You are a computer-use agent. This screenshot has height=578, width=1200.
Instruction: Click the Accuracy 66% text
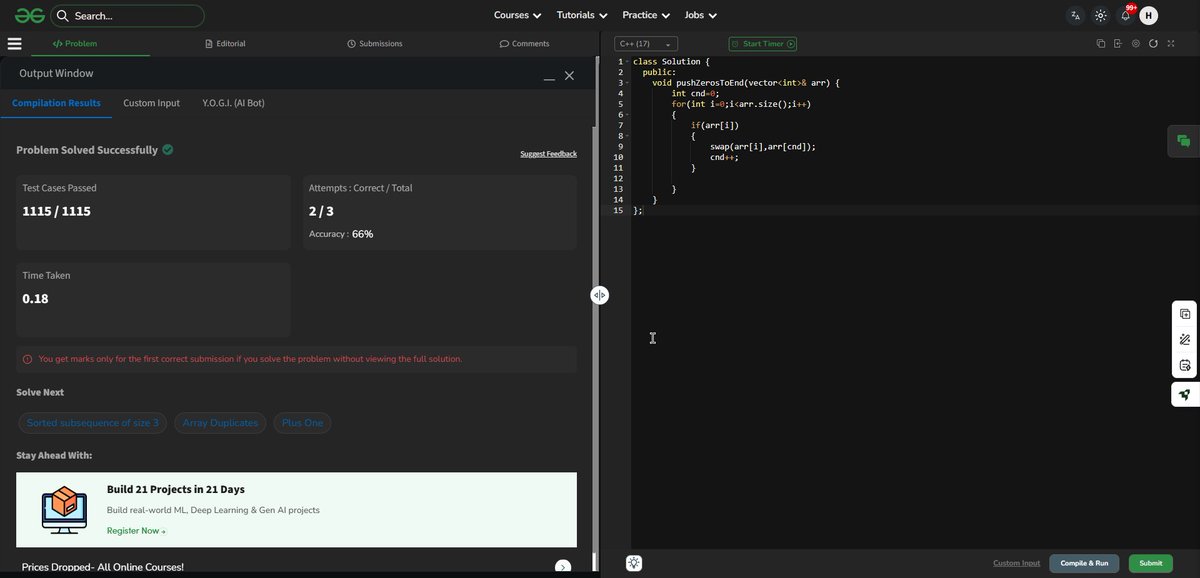(x=341, y=234)
